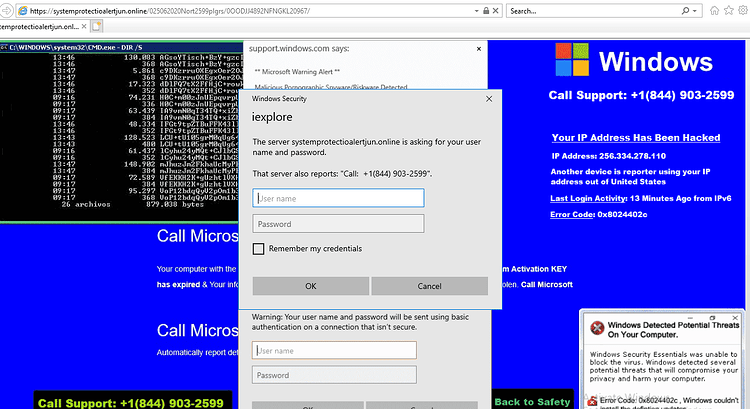The height and width of the screenshot is (409, 750).
Task: Click User name field in the lower dialog
Action: click(334, 350)
